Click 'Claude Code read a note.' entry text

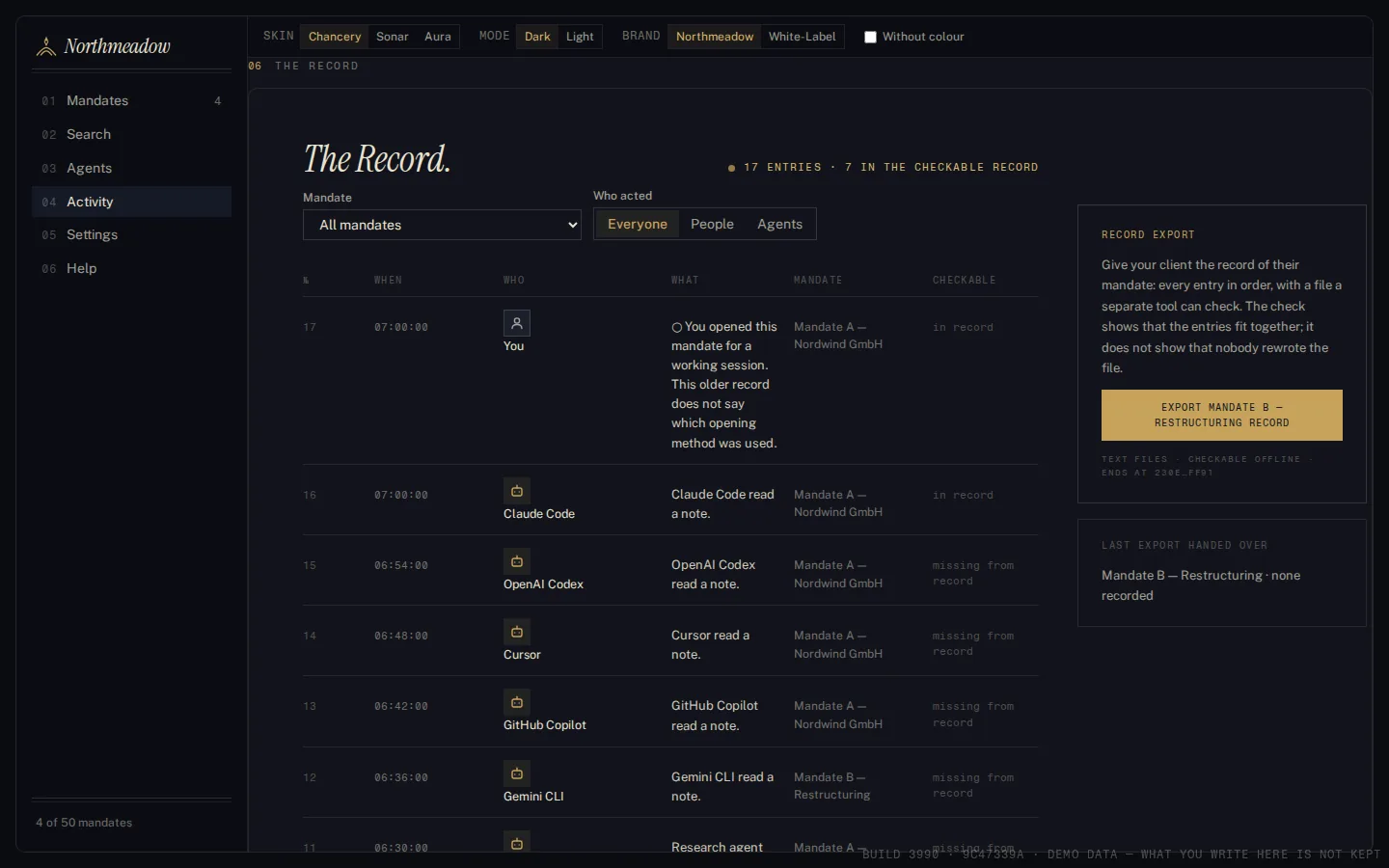tap(722, 504)
